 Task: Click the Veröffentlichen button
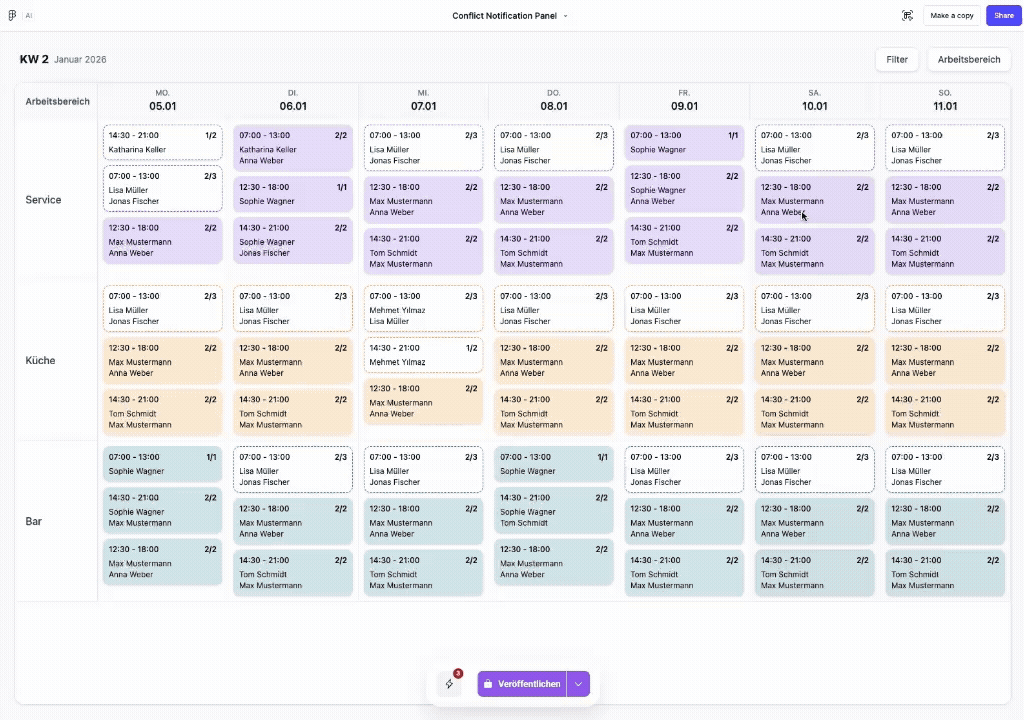[522, 684]
